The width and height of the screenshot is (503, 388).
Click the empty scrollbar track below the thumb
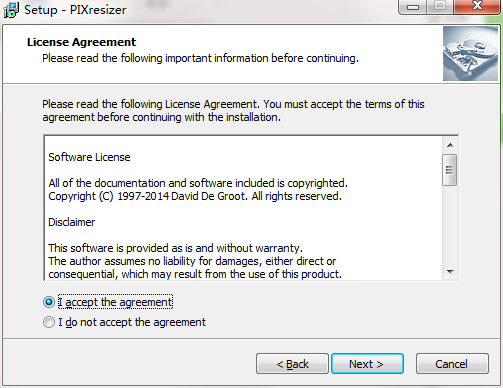(x=450, y=225)
